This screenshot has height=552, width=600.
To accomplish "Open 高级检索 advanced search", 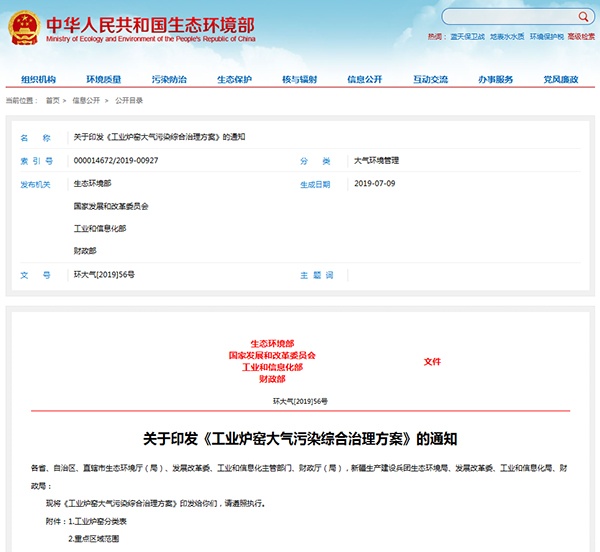I will [x=581, y=37].
